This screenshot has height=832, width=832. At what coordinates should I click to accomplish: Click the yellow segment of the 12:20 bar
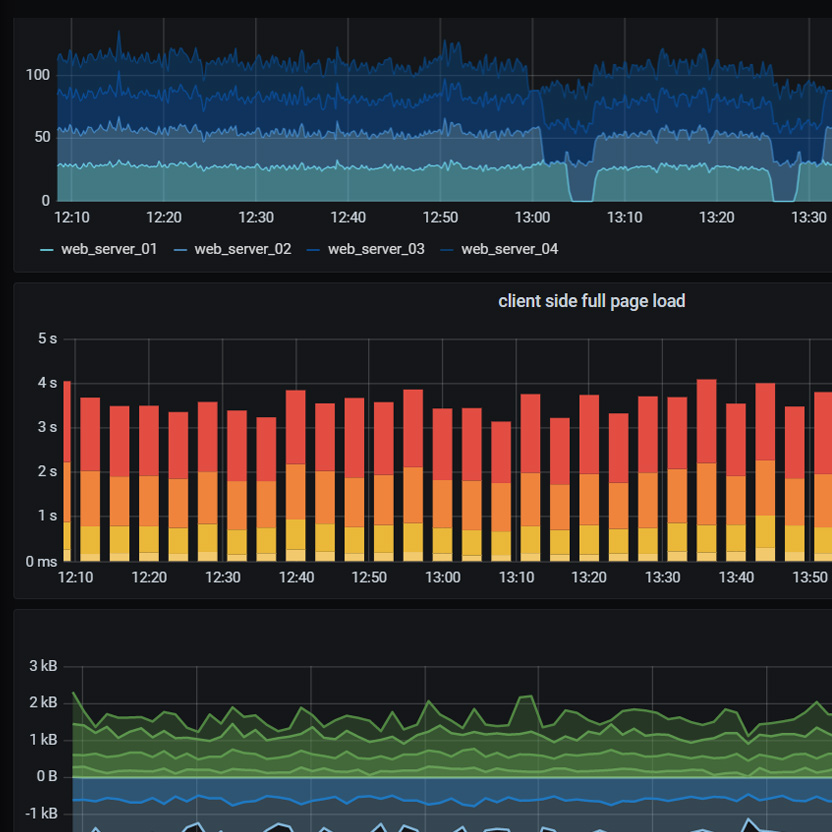pos(149,539)
